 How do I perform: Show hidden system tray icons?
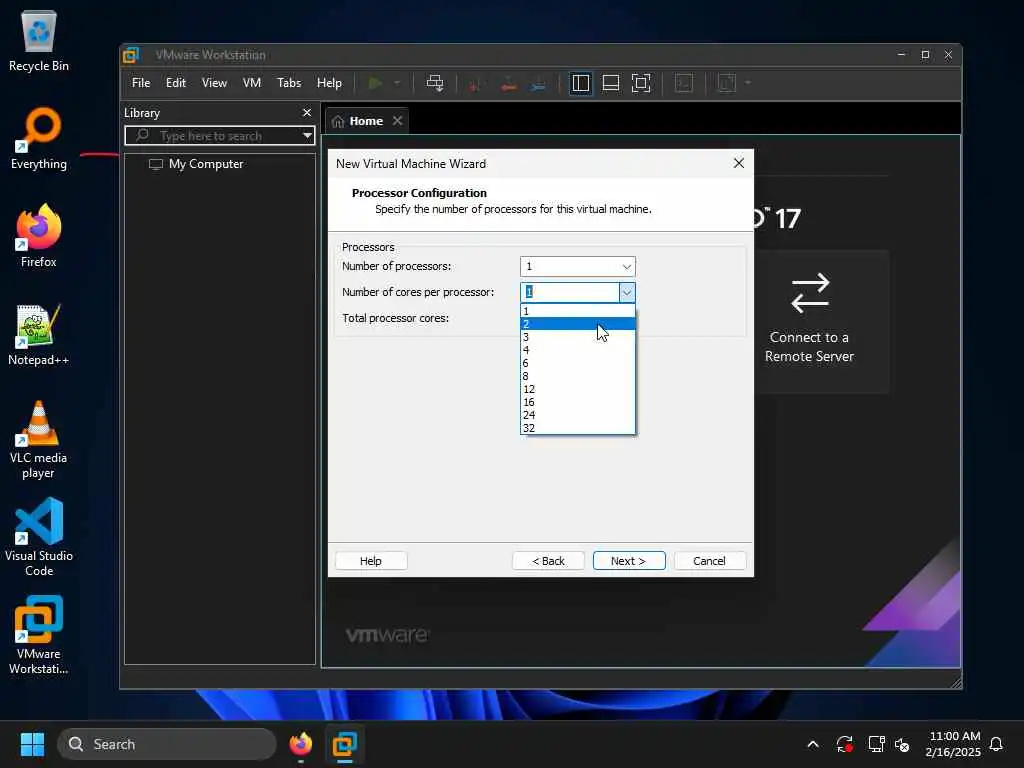click(813, 744)
